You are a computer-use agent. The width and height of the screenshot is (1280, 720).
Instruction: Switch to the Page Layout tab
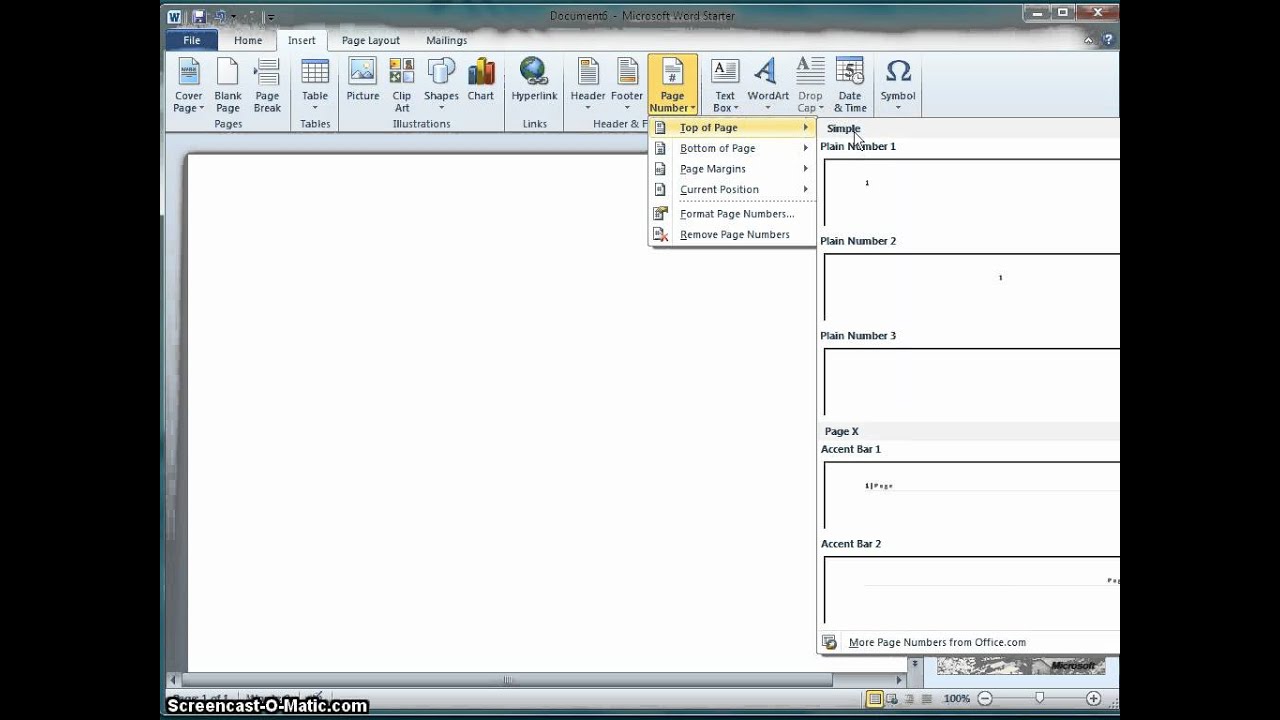370,40
